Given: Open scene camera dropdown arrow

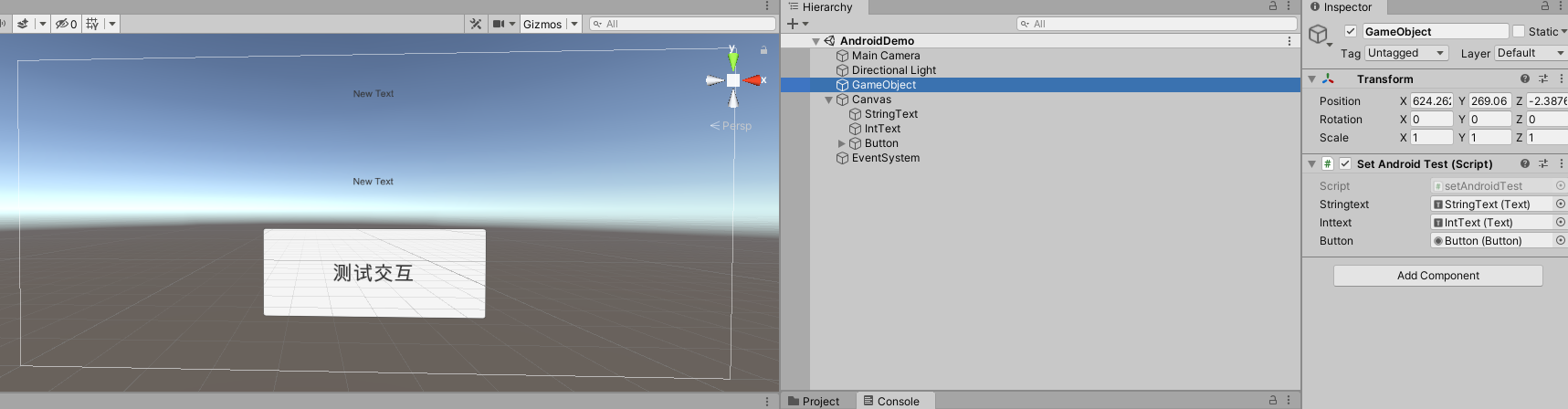Looking at the screenshot, I should click(512, 24).
